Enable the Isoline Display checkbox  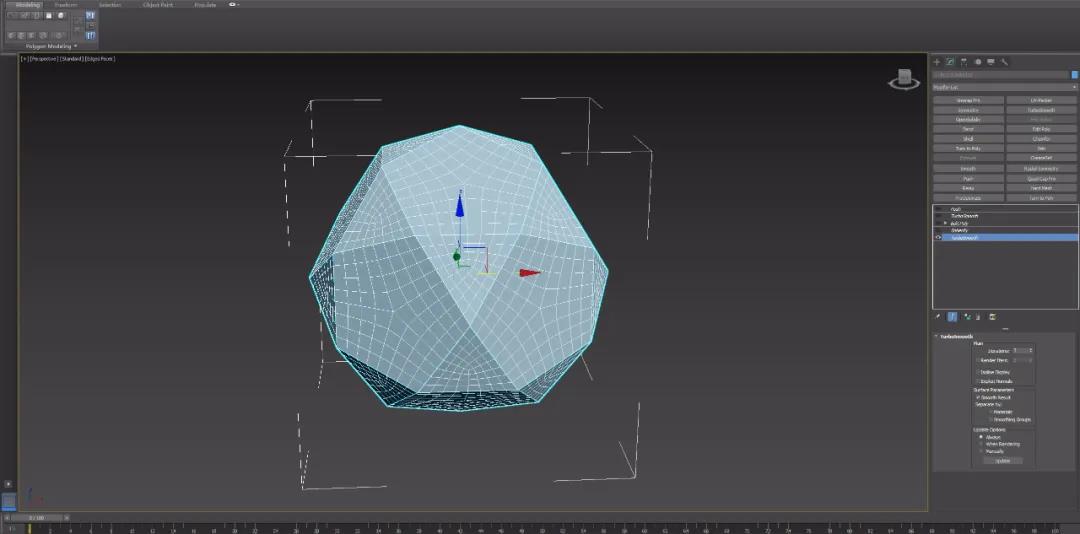coord(977,372)
